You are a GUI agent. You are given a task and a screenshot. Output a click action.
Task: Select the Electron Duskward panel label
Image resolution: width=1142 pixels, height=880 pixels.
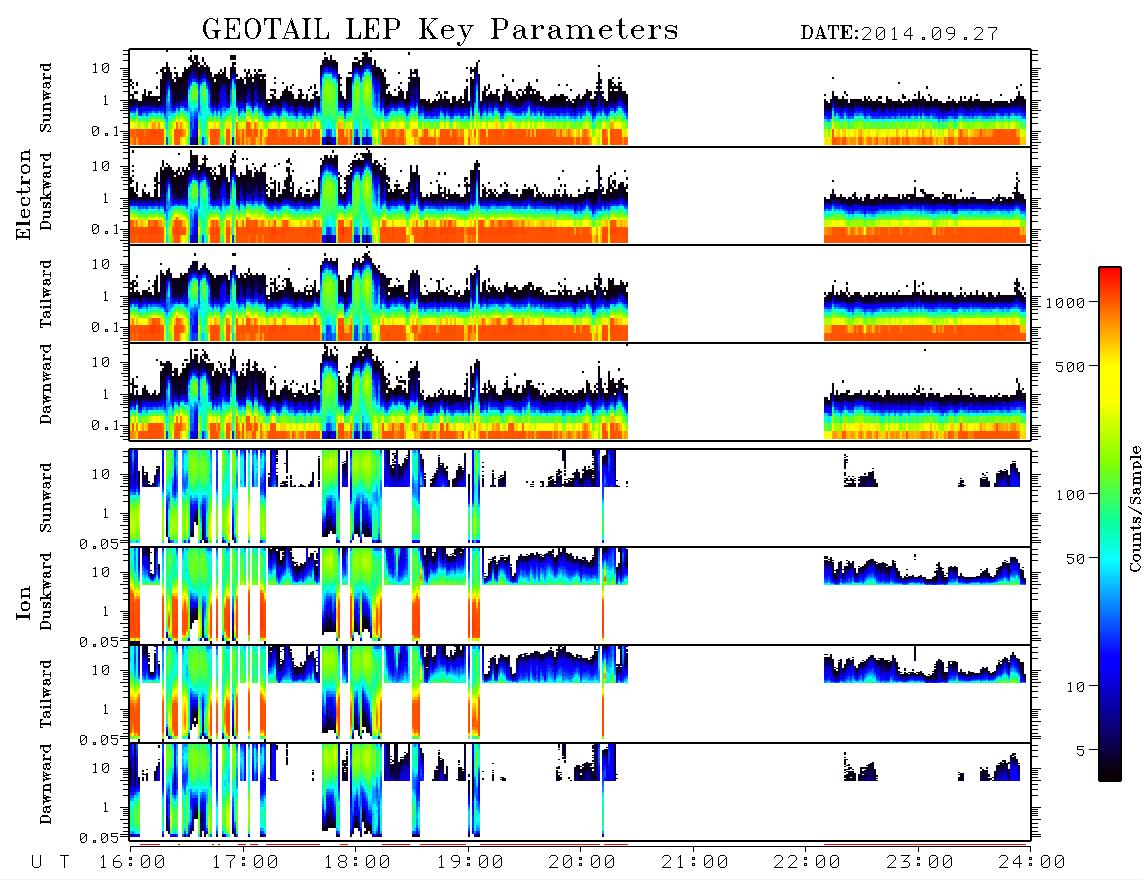46,191
